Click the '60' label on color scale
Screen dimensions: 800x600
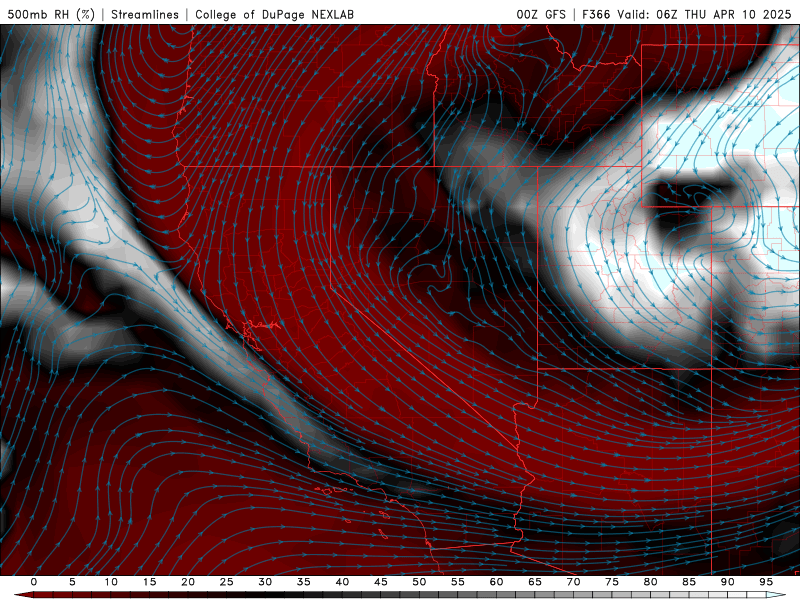[496, 582]
